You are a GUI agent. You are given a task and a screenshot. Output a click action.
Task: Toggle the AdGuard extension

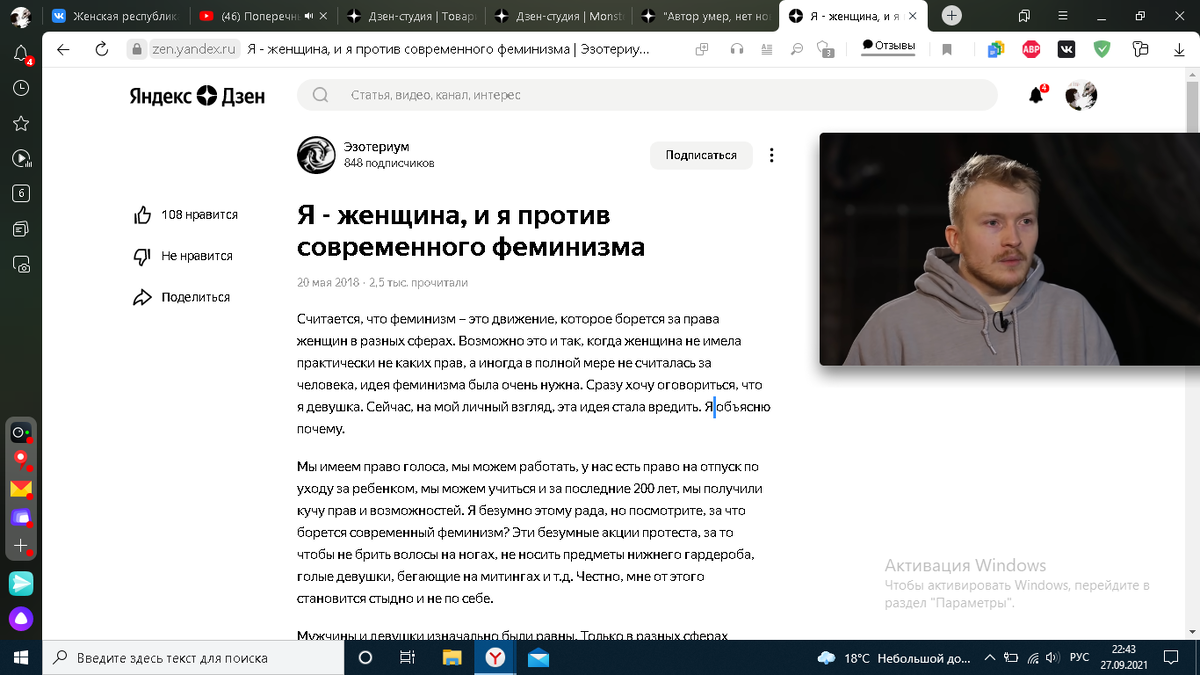[1101, 48]
